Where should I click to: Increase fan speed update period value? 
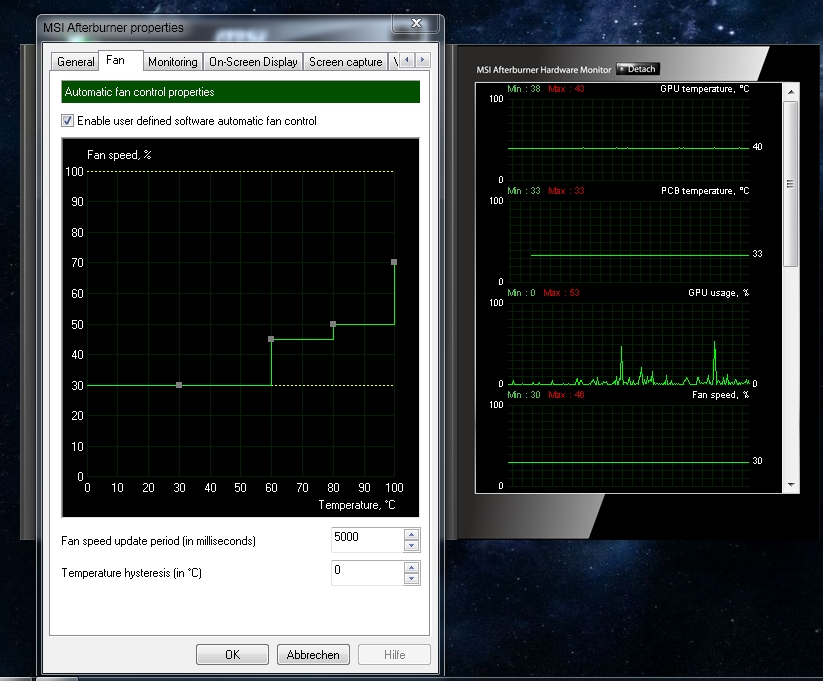[x=412, y=535]
